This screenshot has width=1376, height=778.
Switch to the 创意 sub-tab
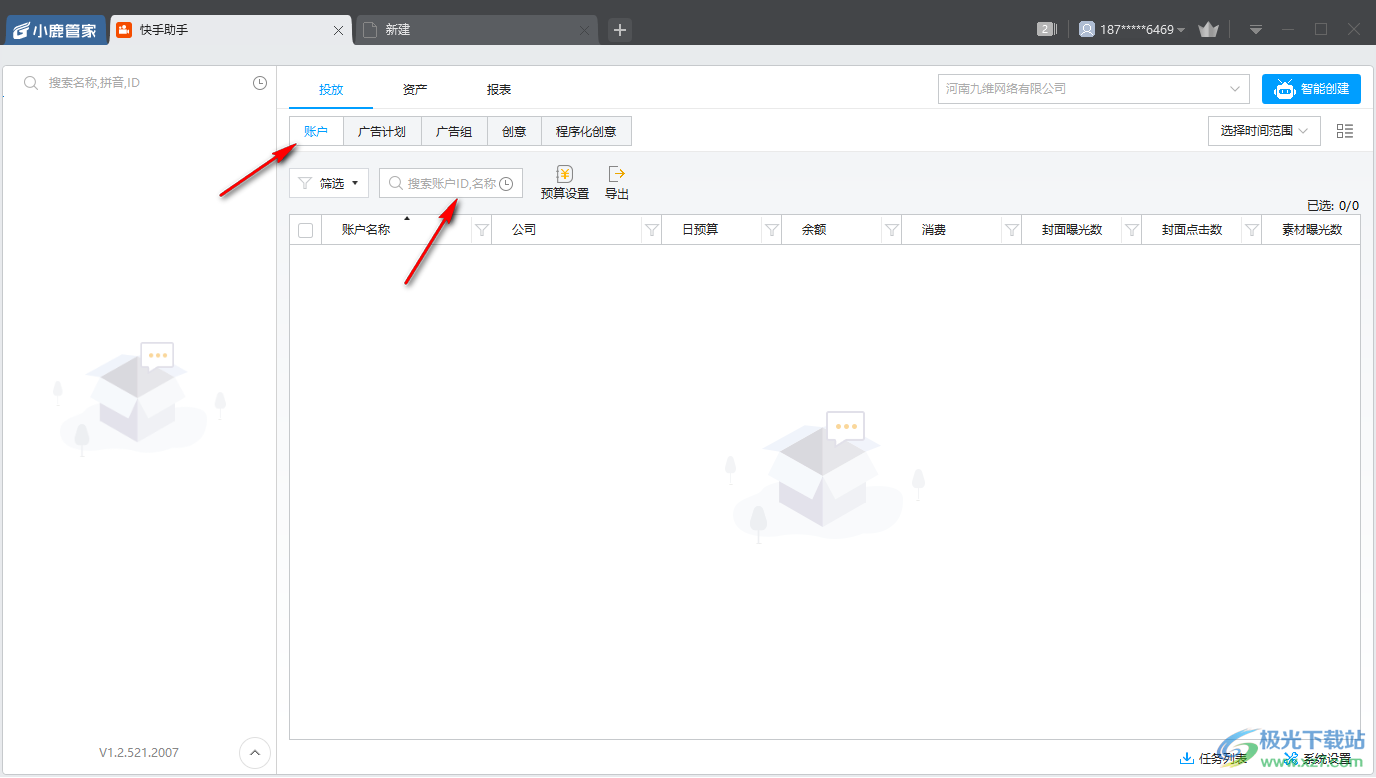(x=514, y=132)
